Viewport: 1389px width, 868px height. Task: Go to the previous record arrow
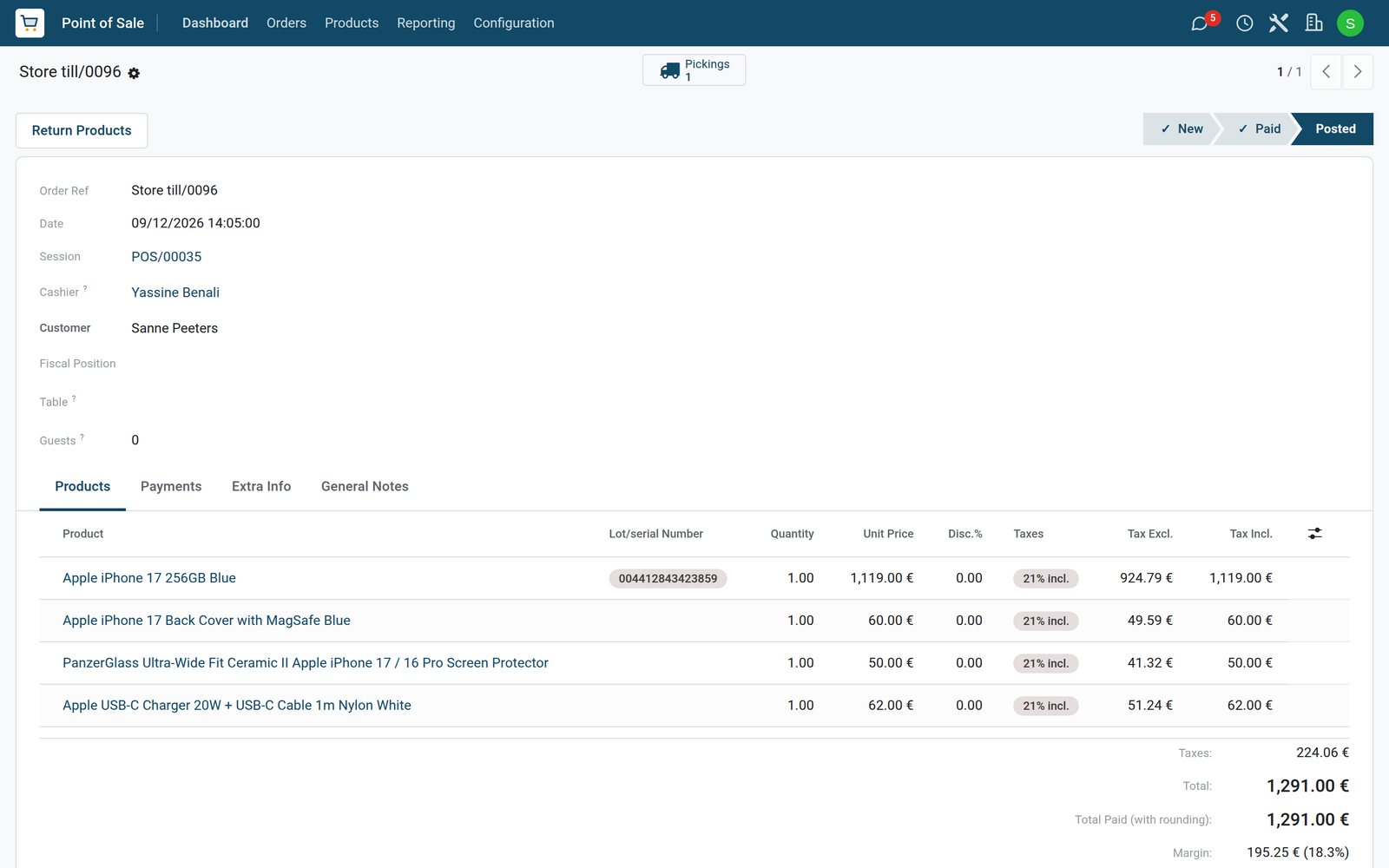coord(1326,72)
